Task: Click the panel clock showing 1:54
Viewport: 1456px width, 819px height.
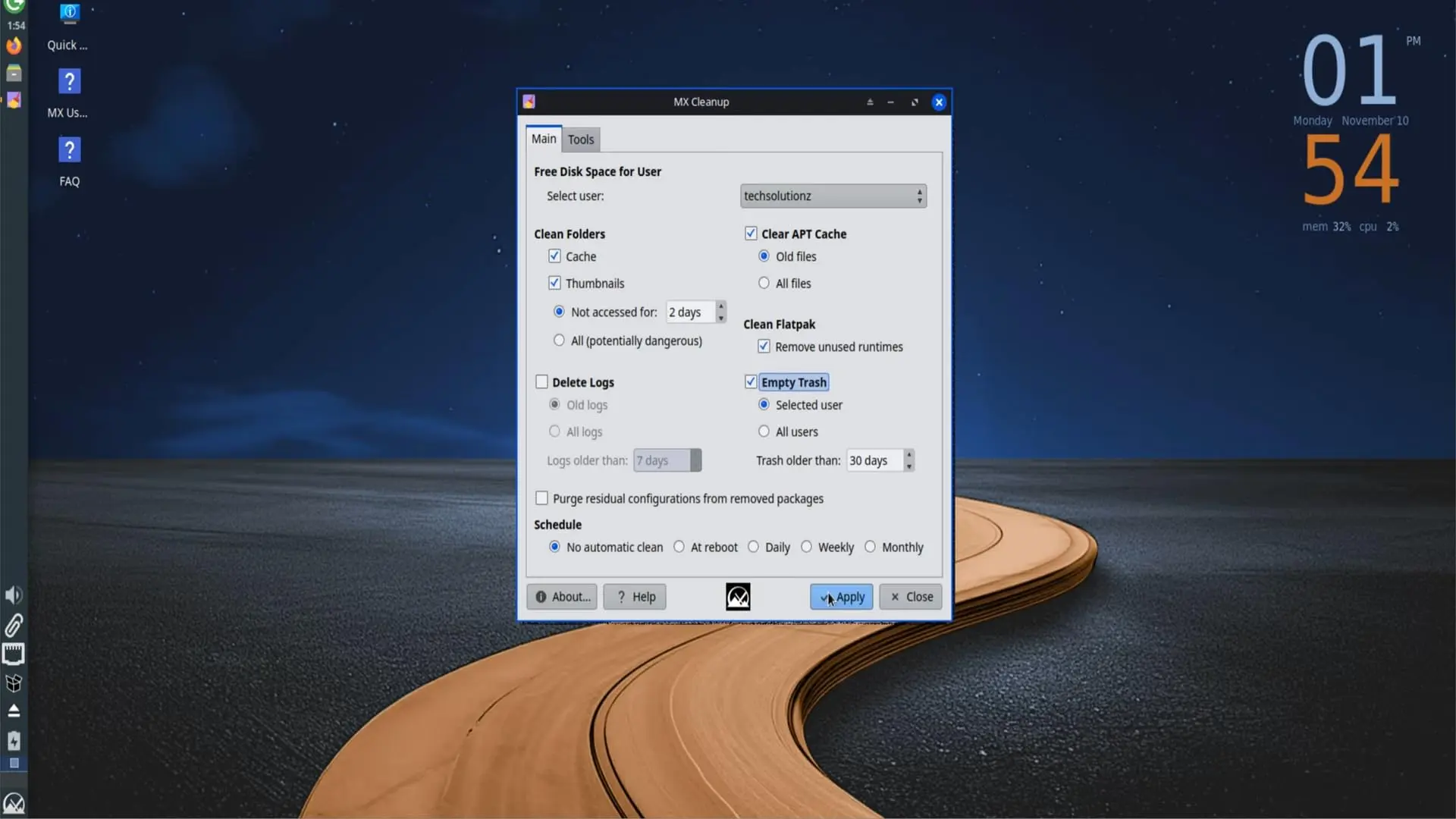Action: [x=16, y=26]
